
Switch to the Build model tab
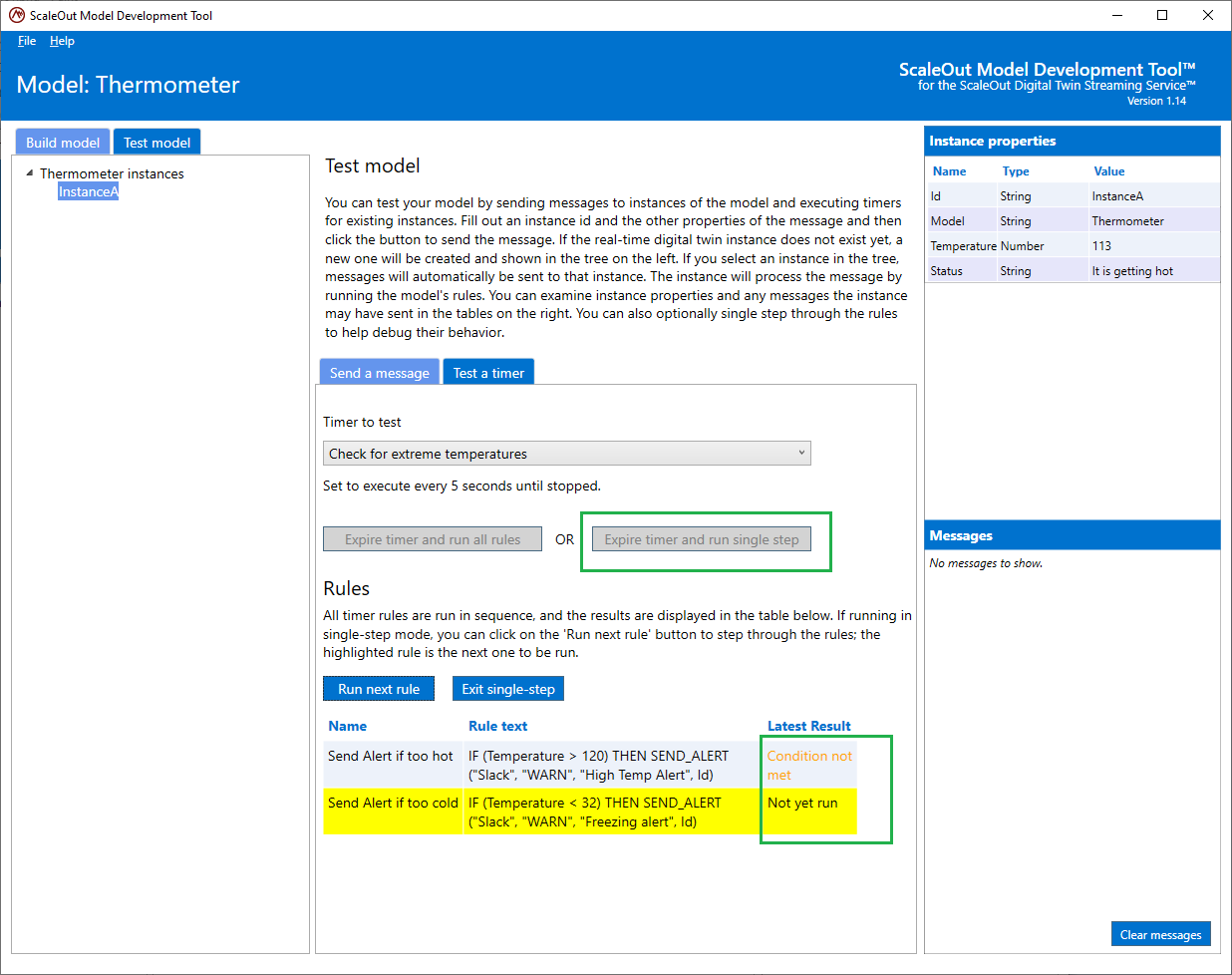(63, 143)
